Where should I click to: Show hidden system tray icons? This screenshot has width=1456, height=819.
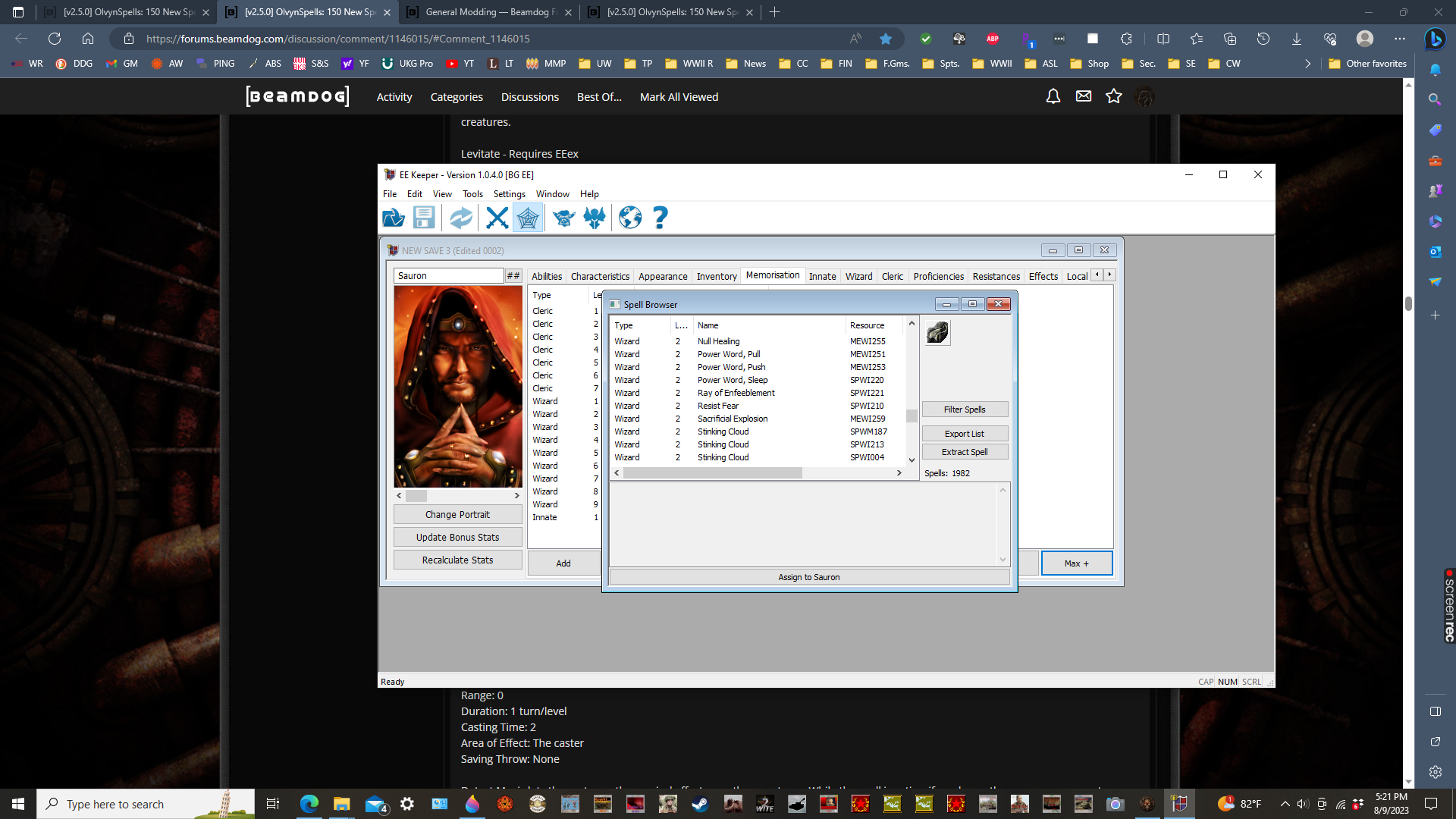1285,804
